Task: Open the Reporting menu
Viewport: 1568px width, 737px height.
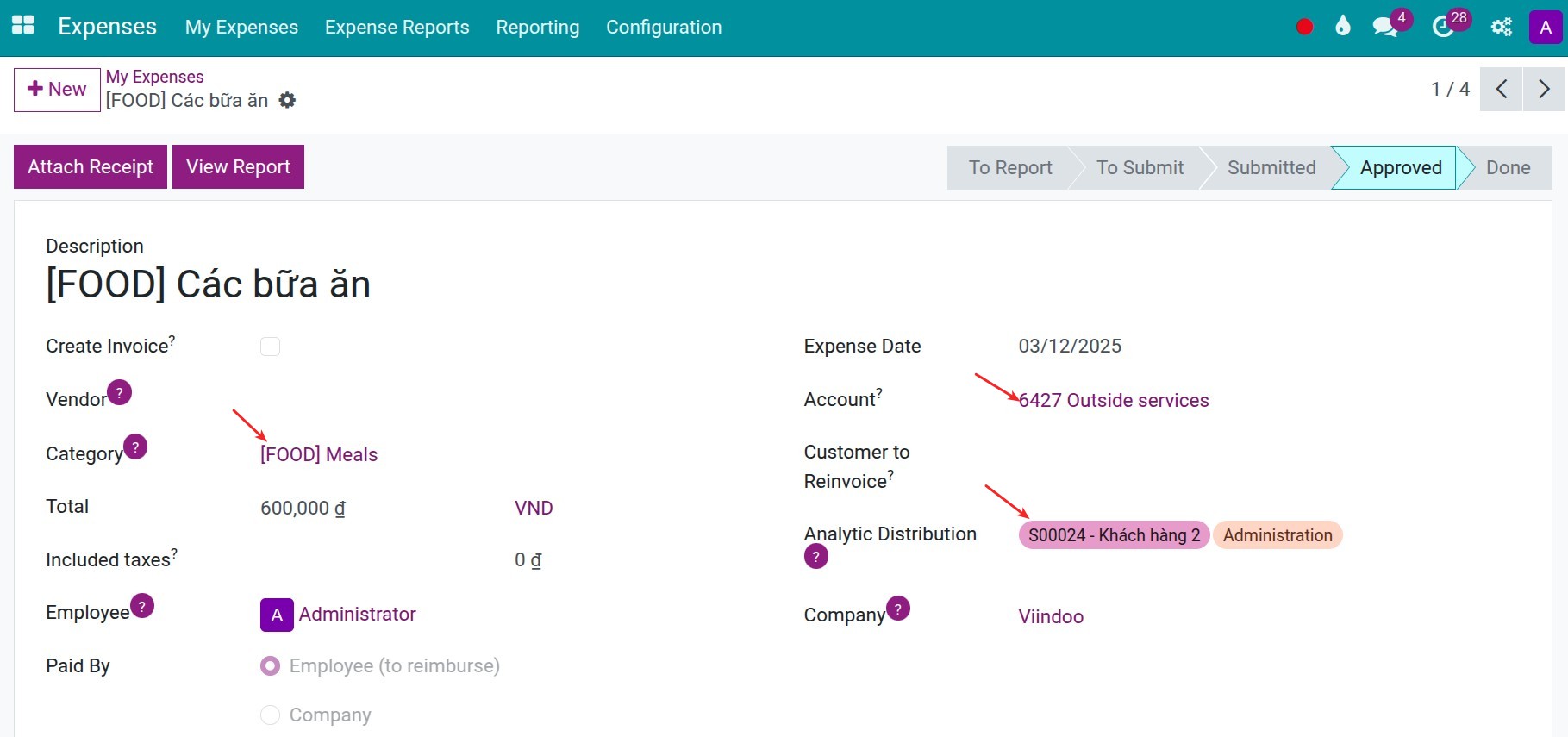Action: [537, 28]
